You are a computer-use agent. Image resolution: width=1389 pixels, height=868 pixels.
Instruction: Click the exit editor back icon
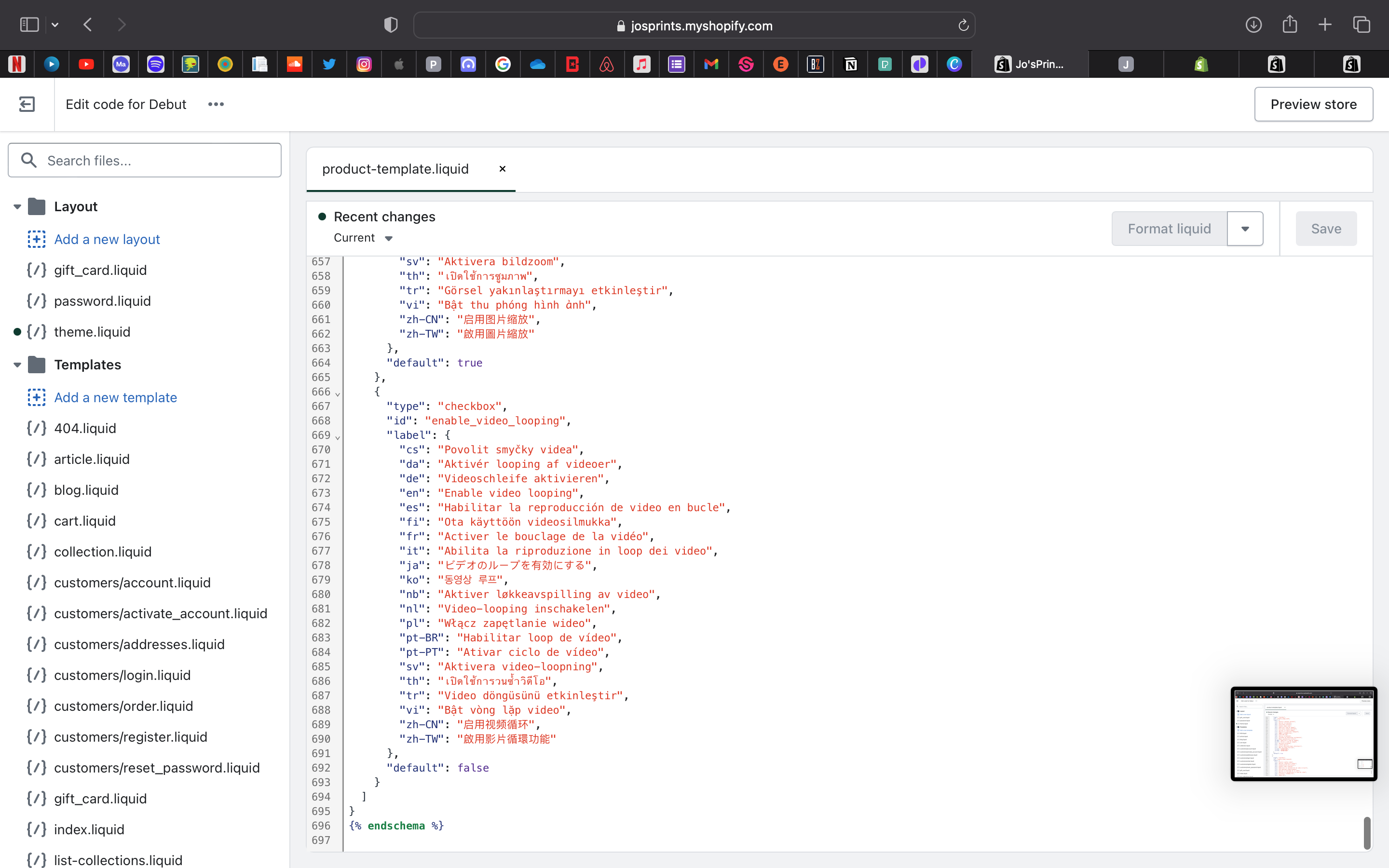pos(27,104)
